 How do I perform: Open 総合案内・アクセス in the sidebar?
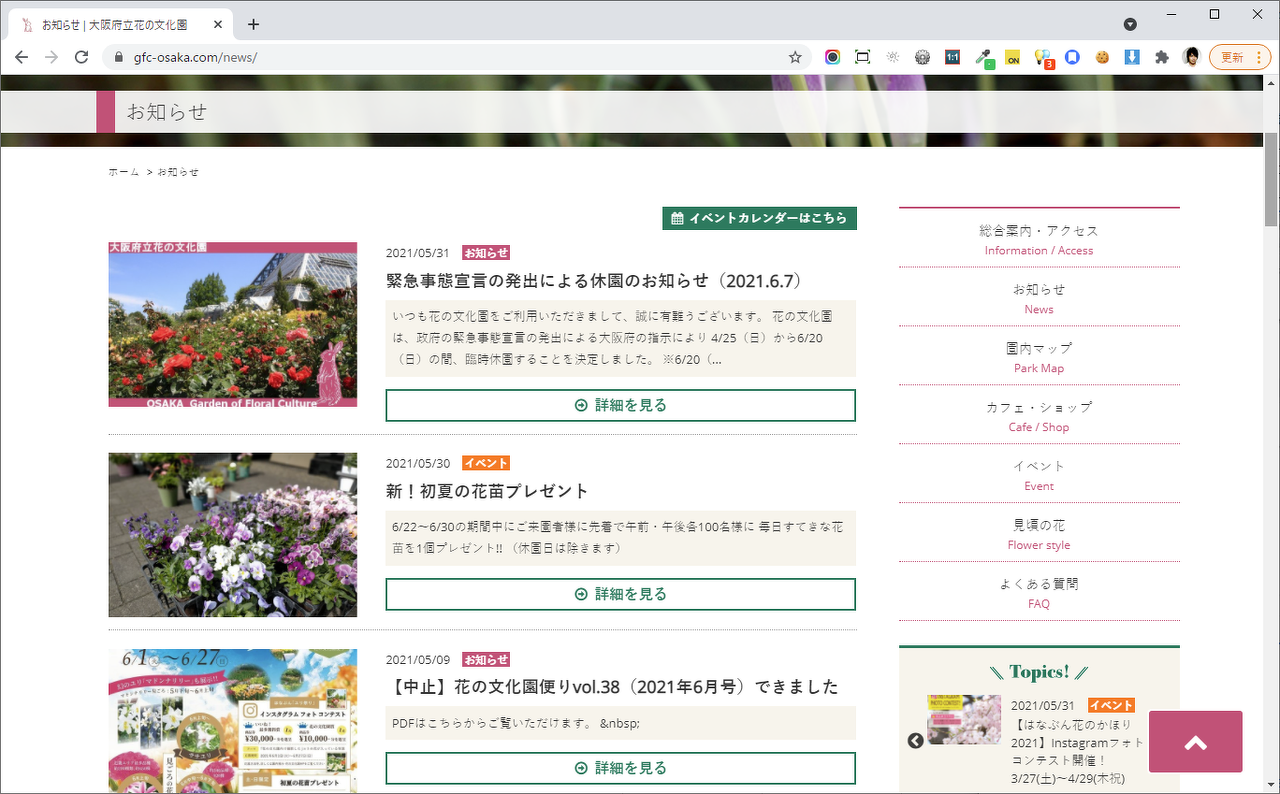(1039, 239)
